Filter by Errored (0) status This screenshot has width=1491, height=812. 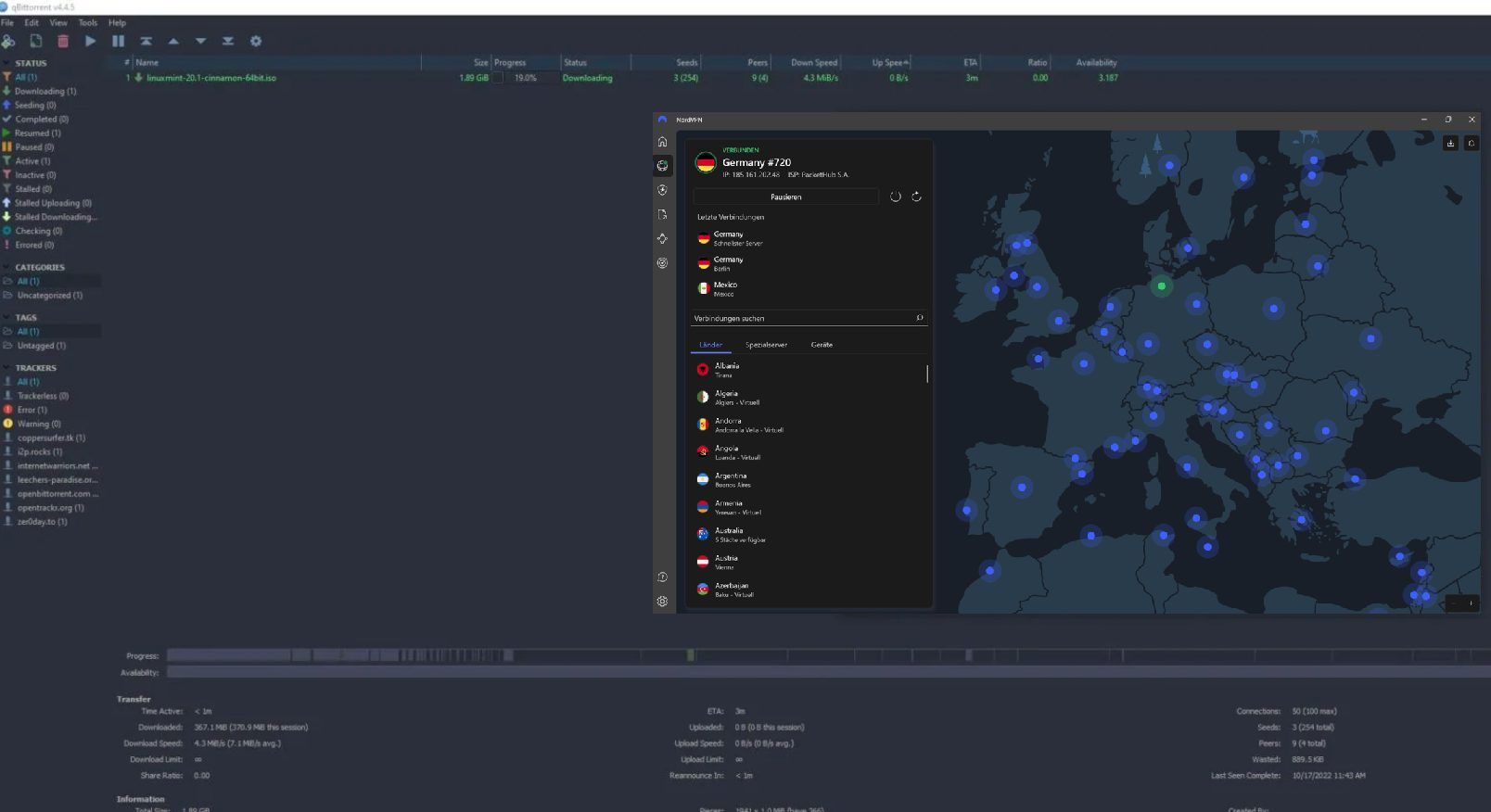[x=34, y=245]
